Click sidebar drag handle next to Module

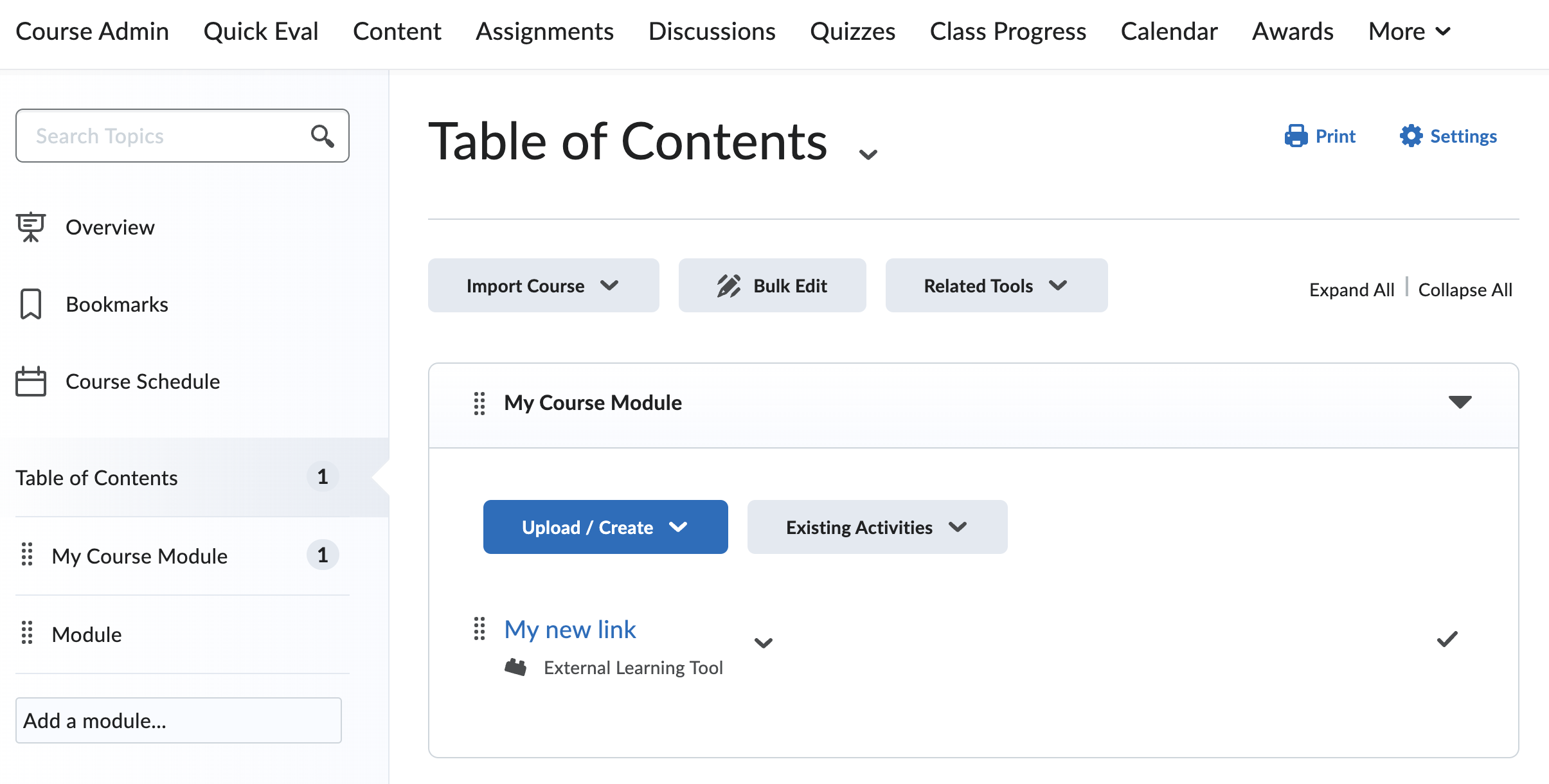tap(27, 633)
